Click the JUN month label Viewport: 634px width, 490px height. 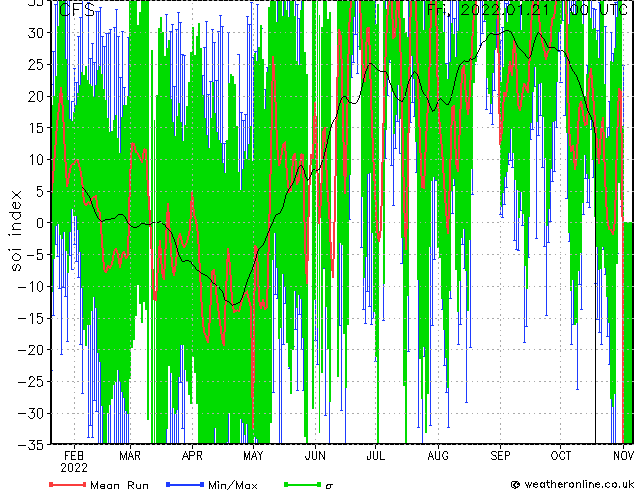point(315,456)
